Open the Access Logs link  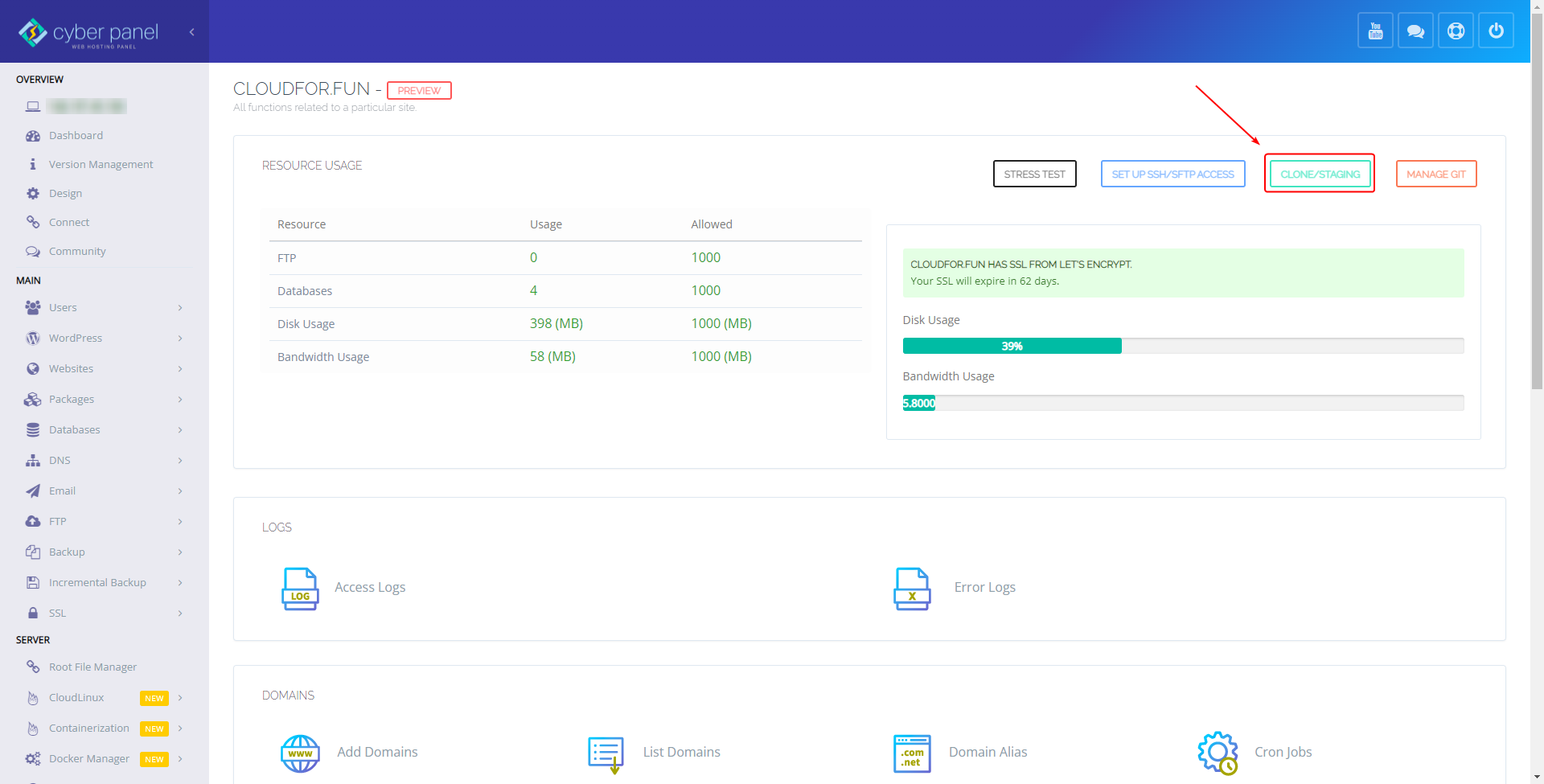370,588
